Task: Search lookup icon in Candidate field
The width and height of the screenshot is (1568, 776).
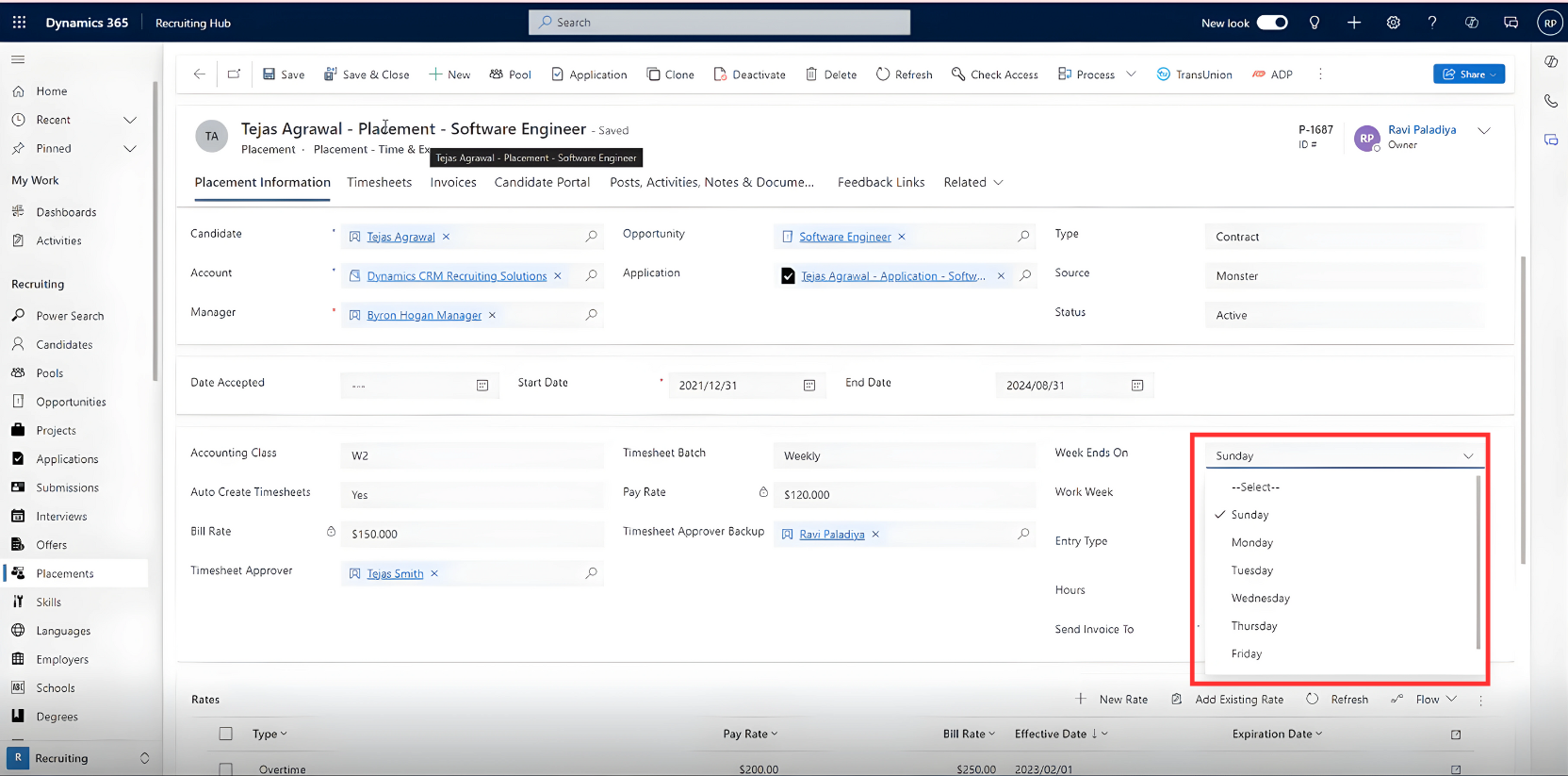Action: pyautogui.click(x=591, y=237)
